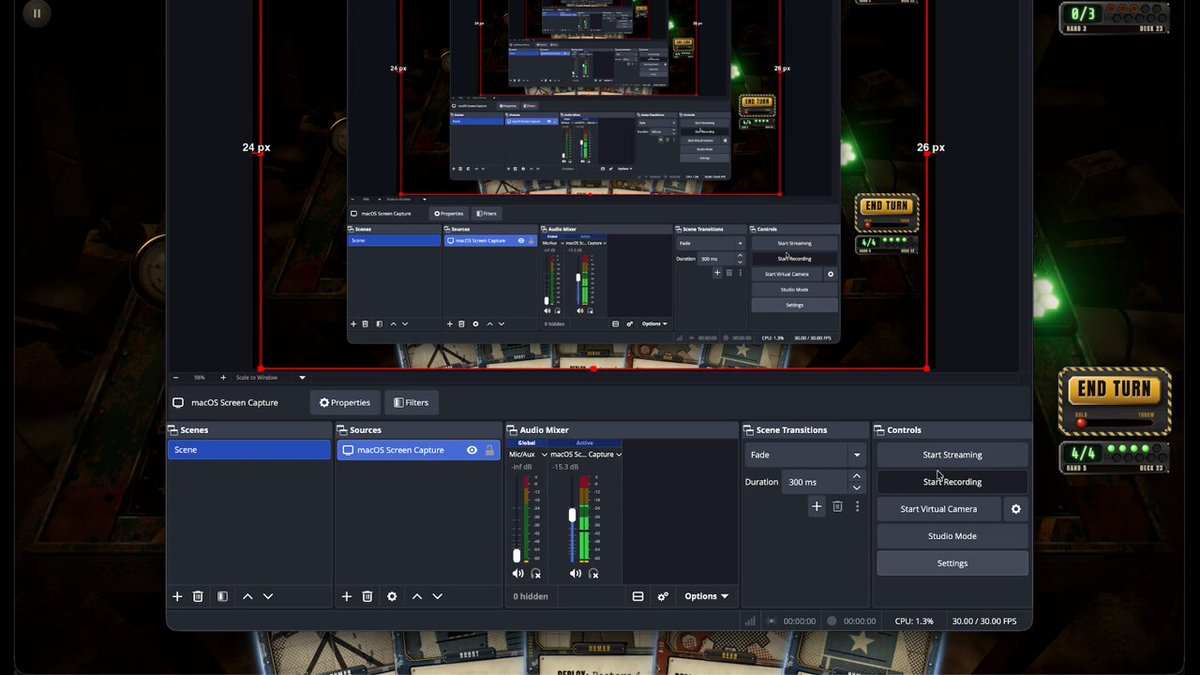
Task: Hide the macOS Screen Capture source
Action: [472, 450]
